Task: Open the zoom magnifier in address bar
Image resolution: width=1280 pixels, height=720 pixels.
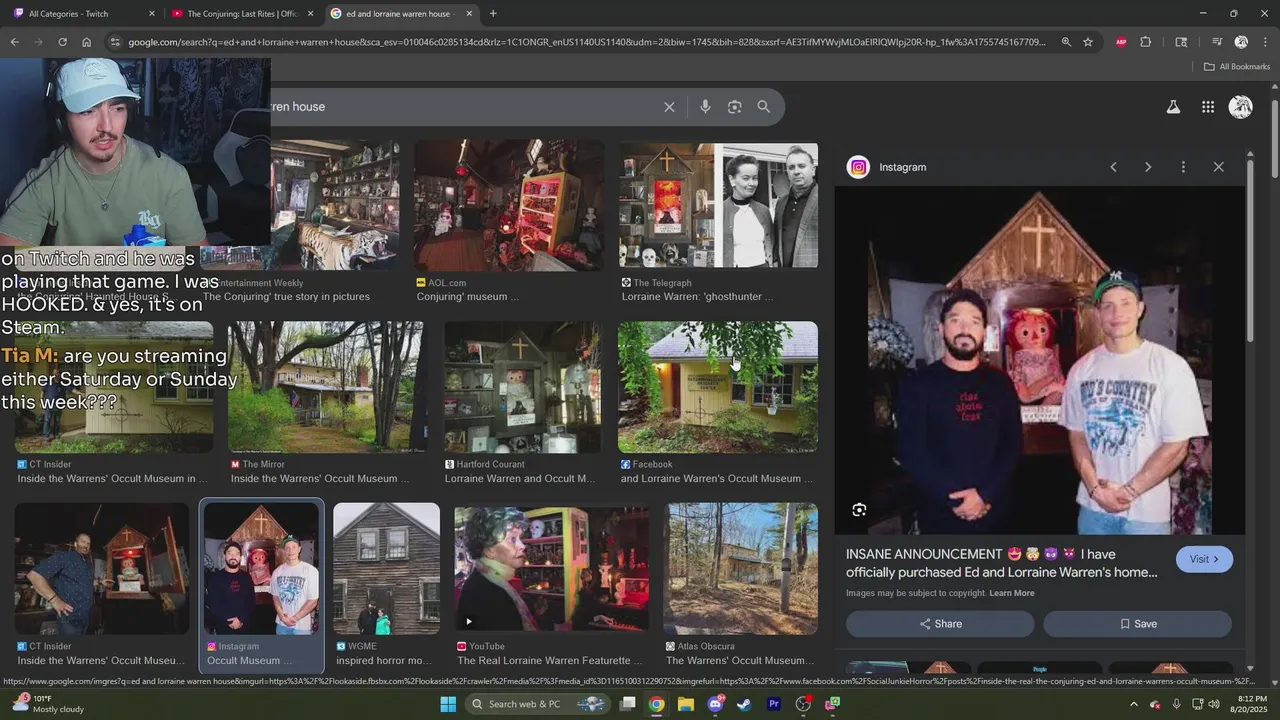Action: tap(1066, 42)
